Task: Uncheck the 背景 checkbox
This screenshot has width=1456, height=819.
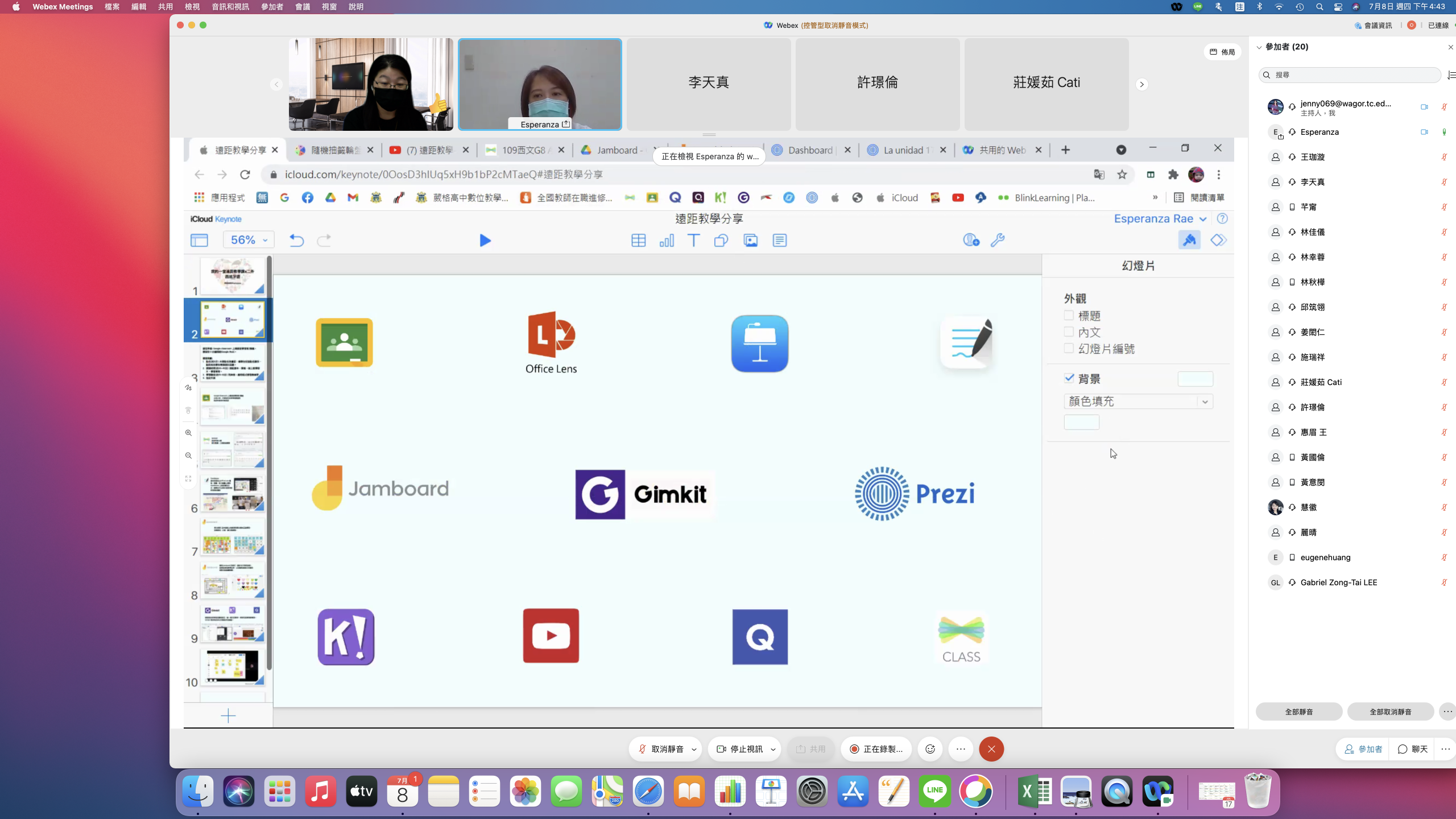Action: coord(1069,378)
